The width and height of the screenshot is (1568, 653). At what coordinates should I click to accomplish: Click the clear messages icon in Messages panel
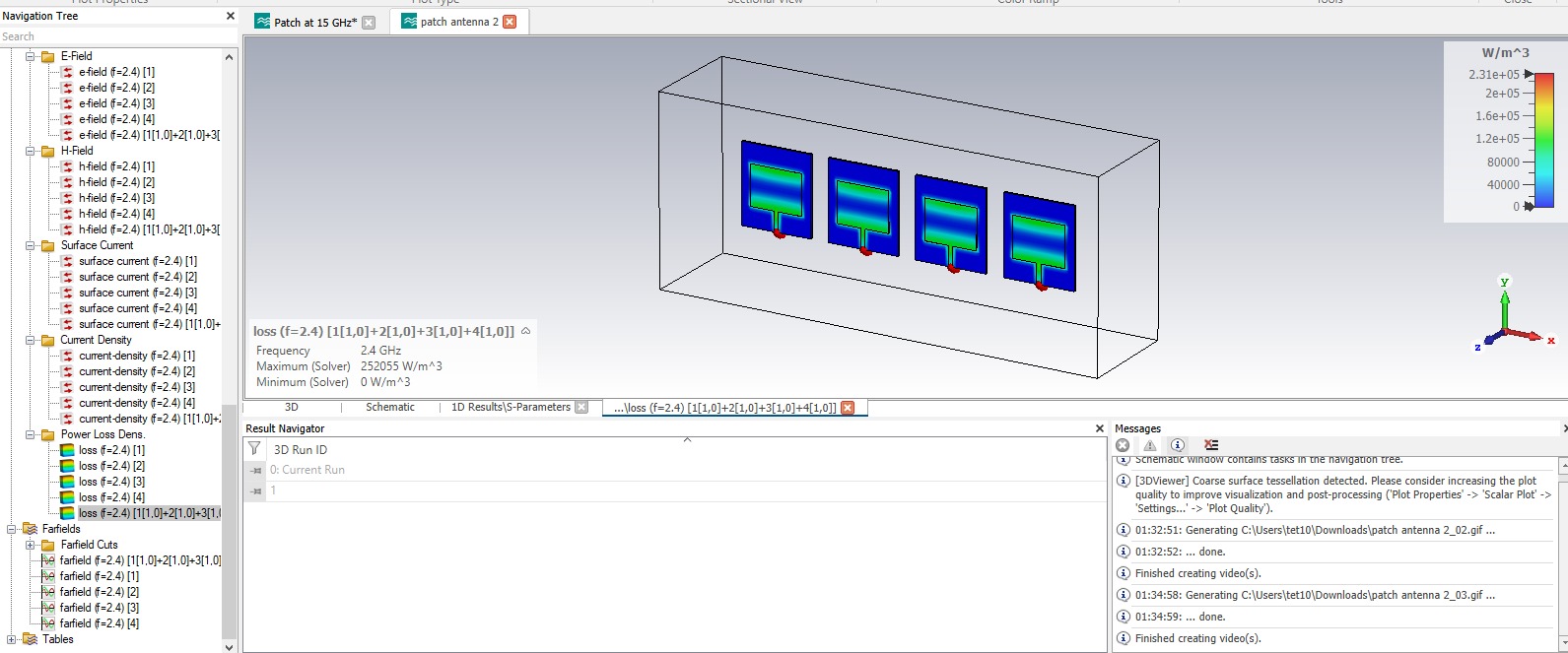coord(1211,445)
